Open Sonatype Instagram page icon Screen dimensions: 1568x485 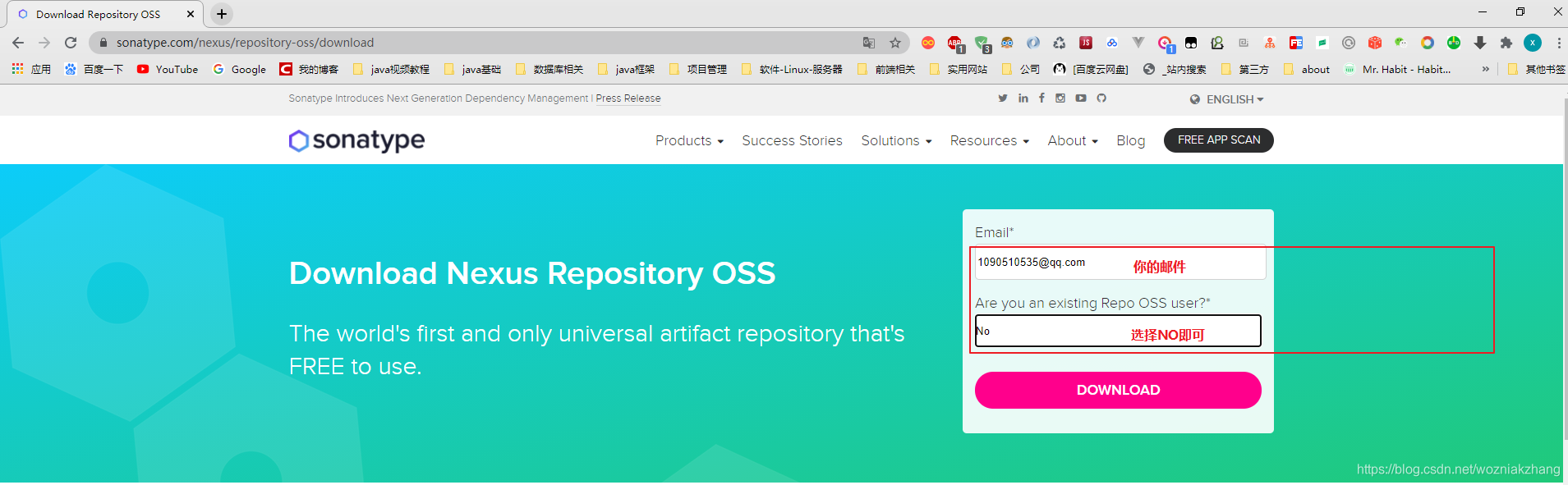(1060, 98)
